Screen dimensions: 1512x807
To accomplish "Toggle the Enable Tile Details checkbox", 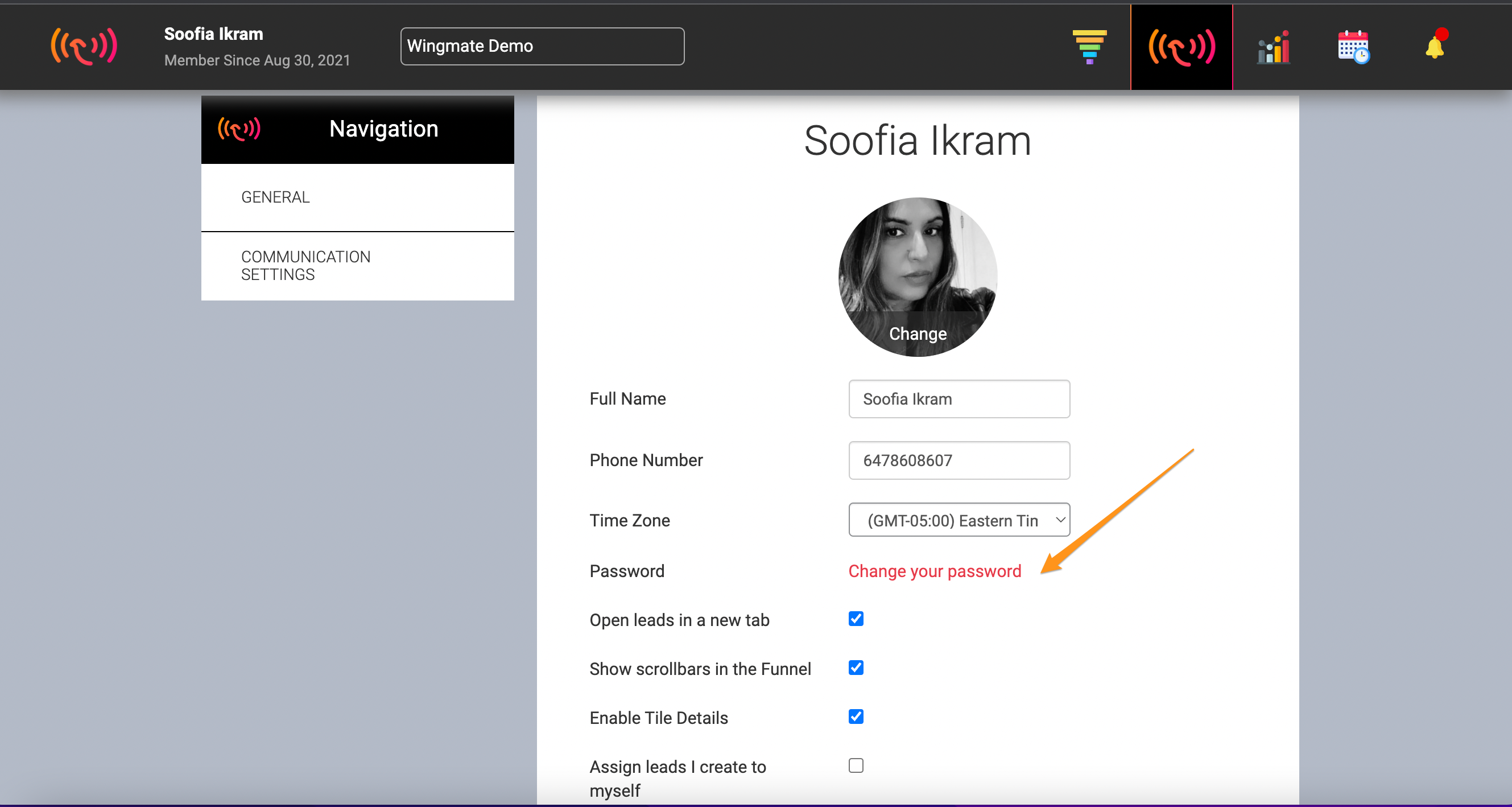I will pos(856,716).
